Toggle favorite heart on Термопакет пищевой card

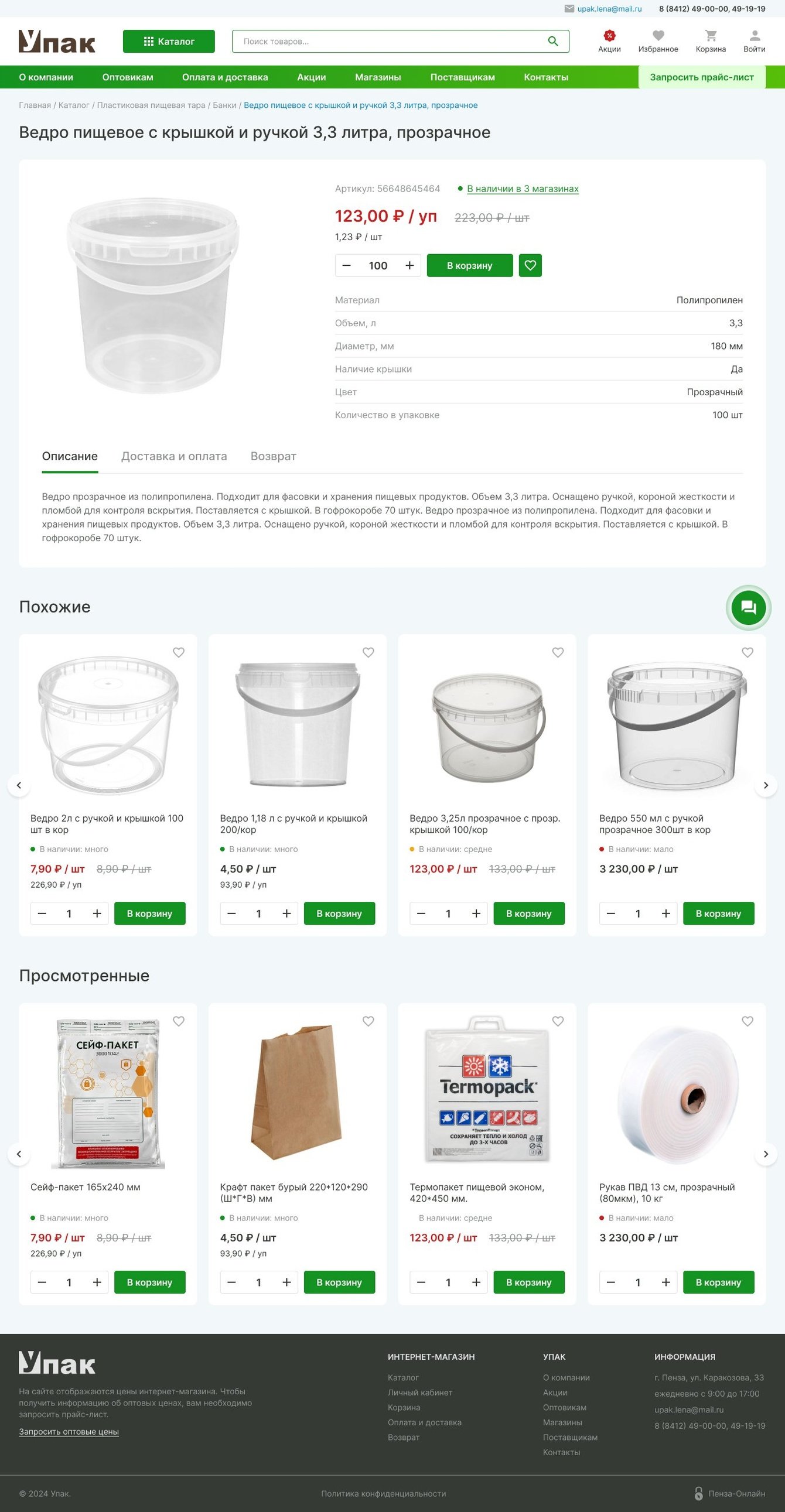[558, 1021]
